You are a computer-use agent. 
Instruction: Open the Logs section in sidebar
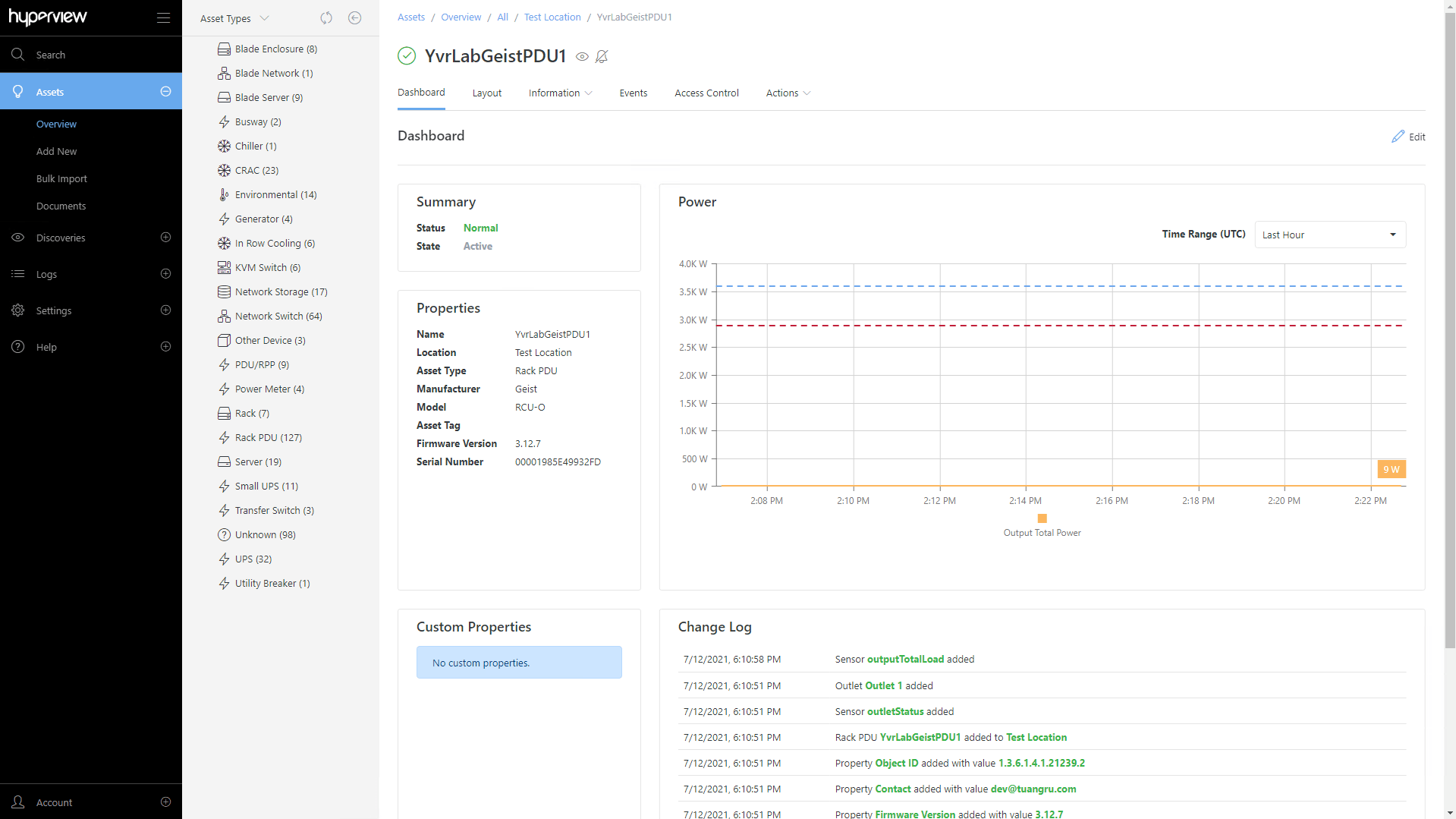coord(46,274)
